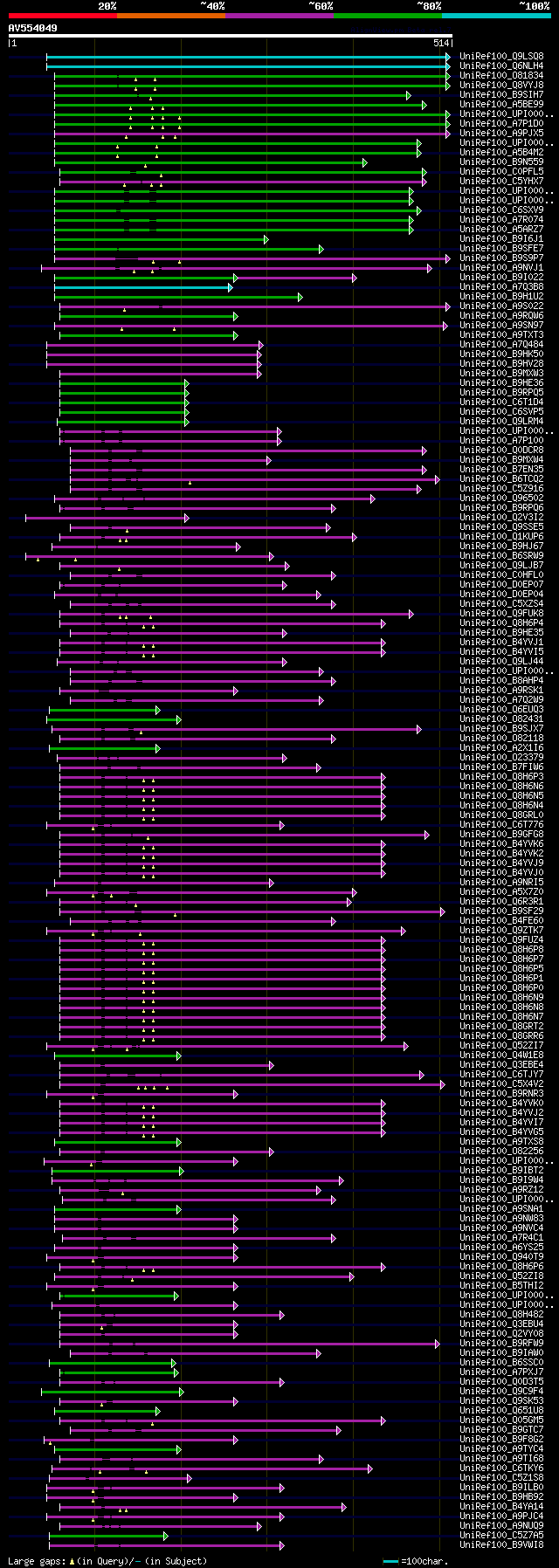Select the query name AV554049
Image resolution: width=559 pixels, height=1568 pixels.
(x=33, y=28)
